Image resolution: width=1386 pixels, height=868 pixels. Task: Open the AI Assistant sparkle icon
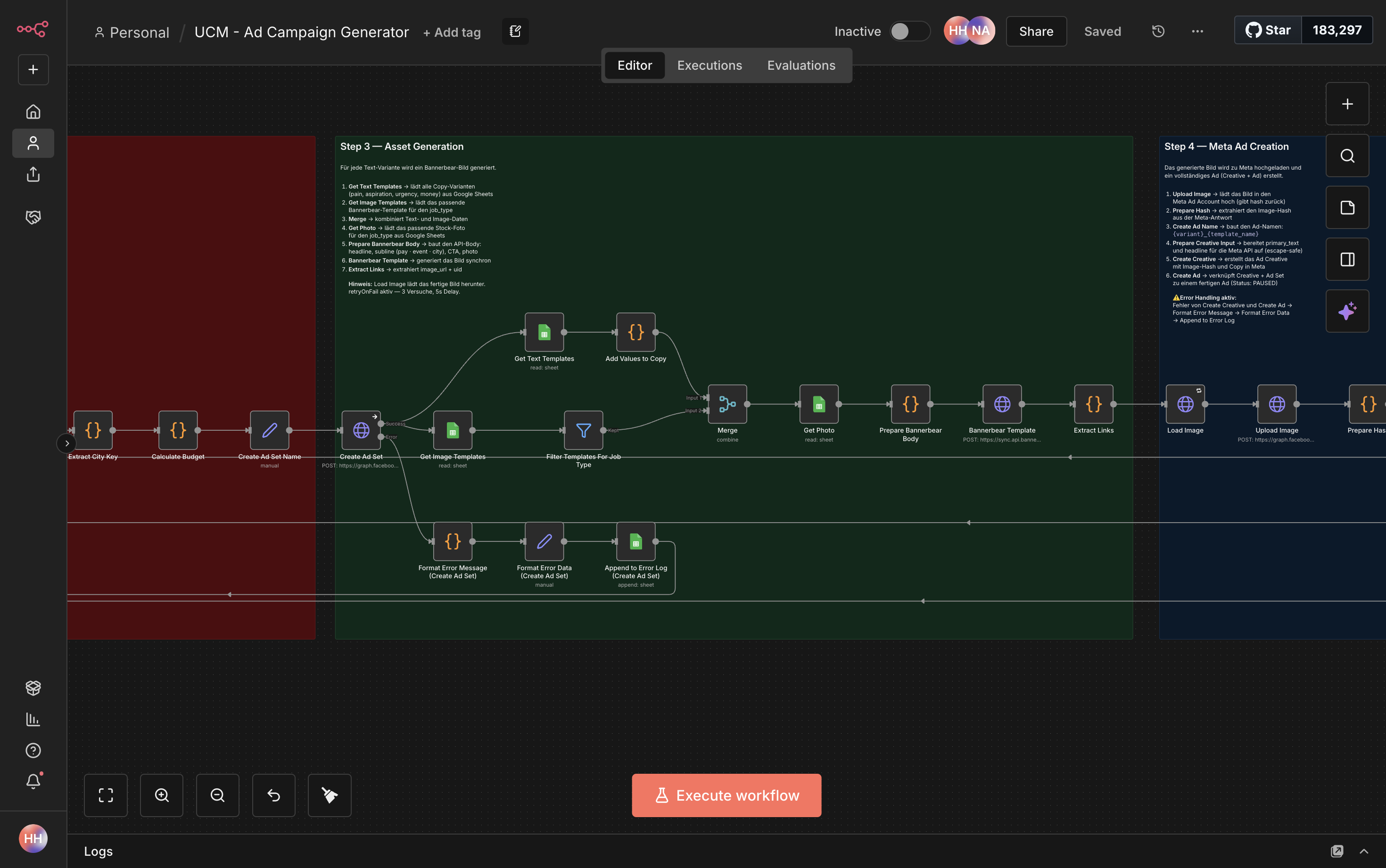tap(1347, 311)
